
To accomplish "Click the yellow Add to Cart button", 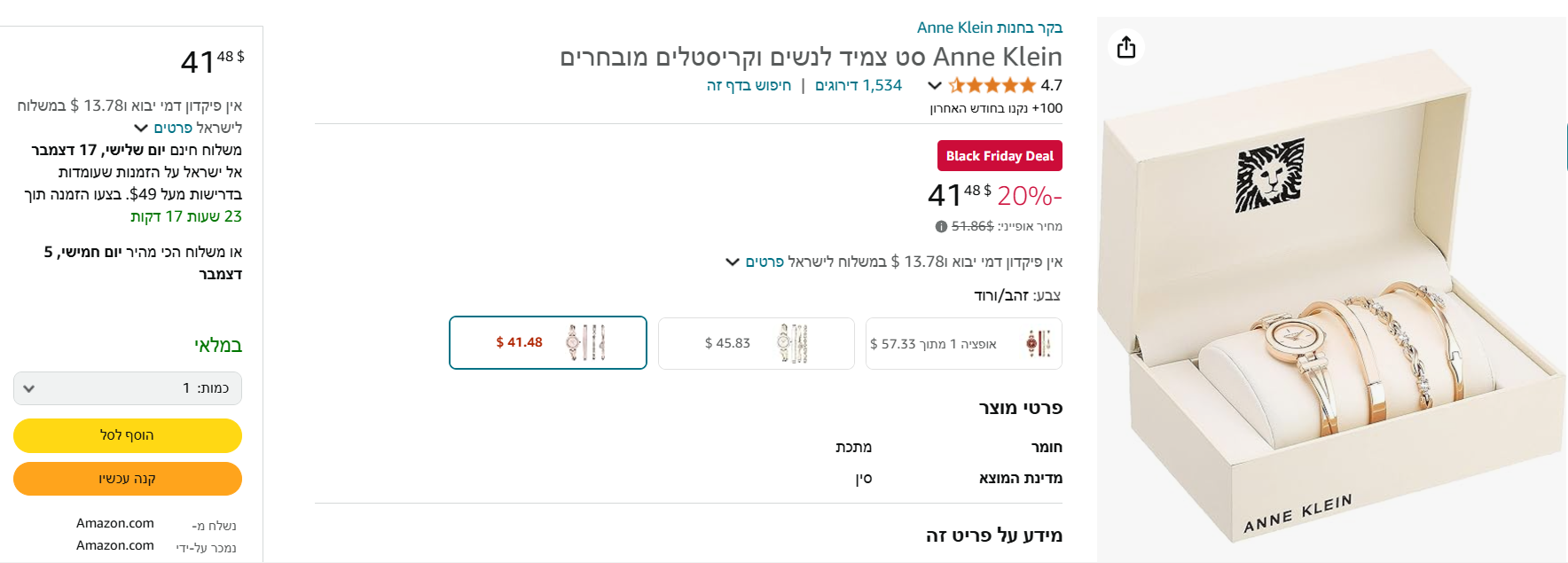I will [x=128, y=435].
